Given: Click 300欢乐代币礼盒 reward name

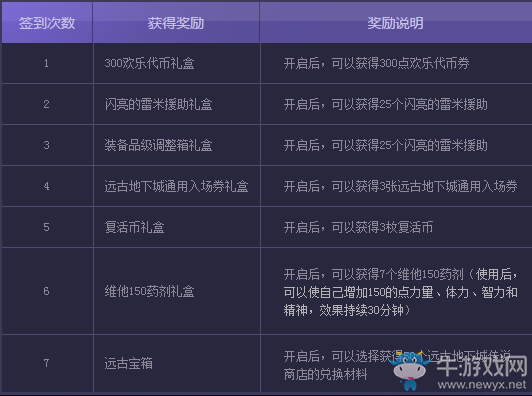Looking at the screenshot, I should pos(149,63).
